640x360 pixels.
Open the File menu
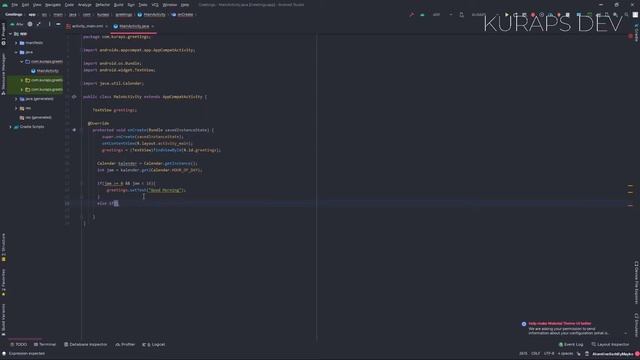click(15, 5)
